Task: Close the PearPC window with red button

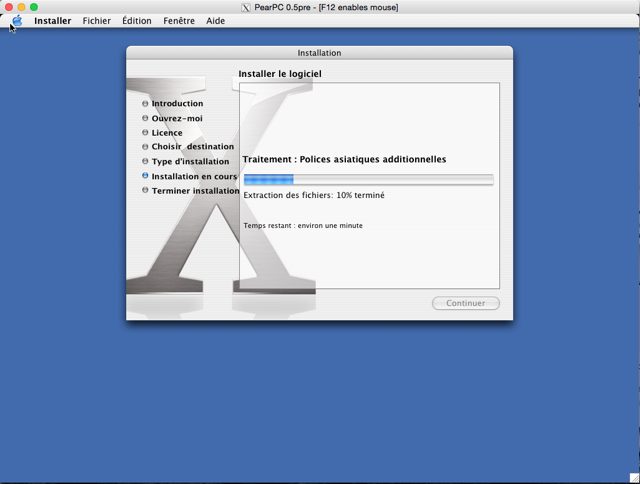Action: click(x=9, y=7)
